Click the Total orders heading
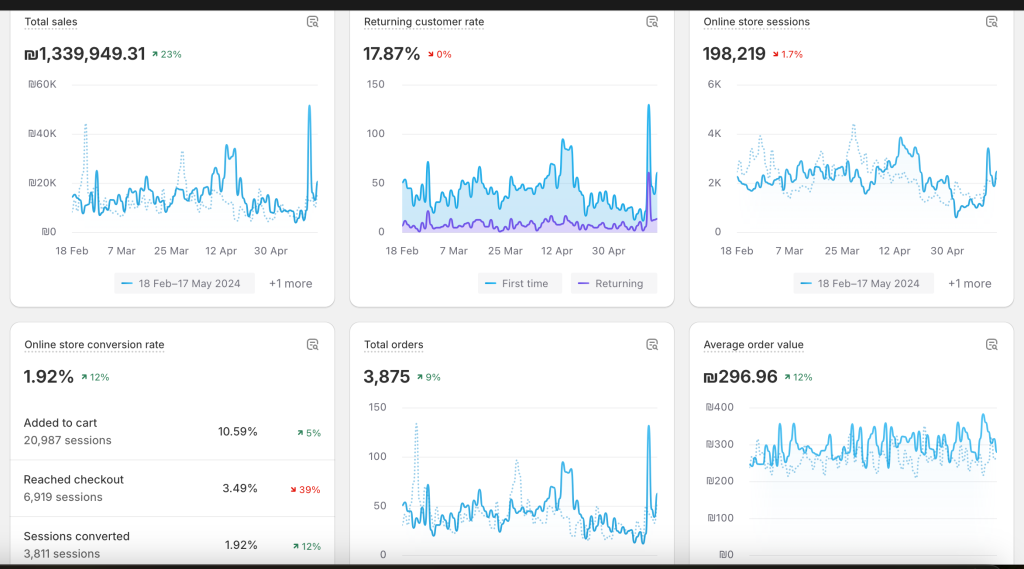This screenshot has width=1024, height=569. click(x=393, y=345)
